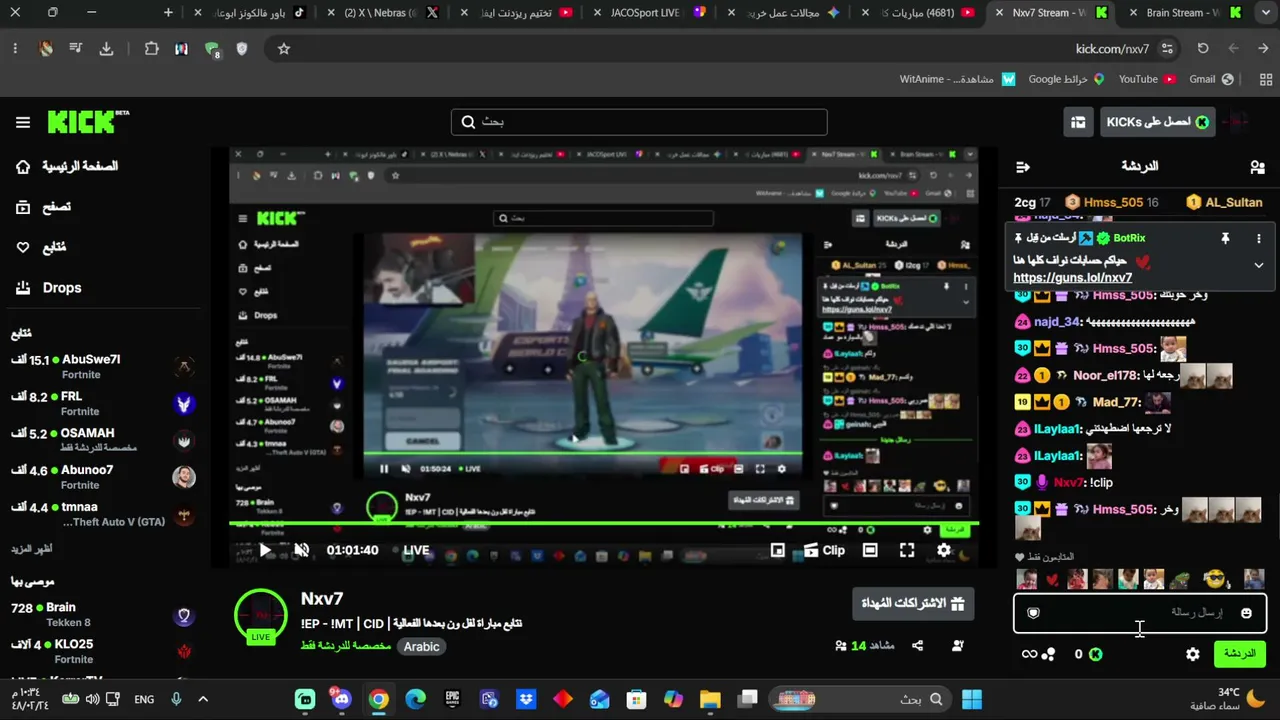Open the YouTube bookmark
Viewport: 1280px width, 720px height.
click(x=1148, y=79)
